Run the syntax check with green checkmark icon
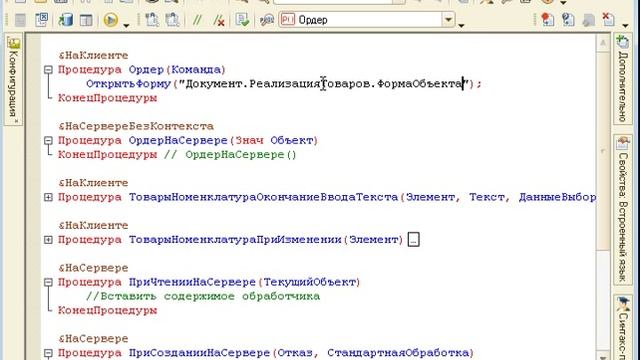This screenshot has width=640, height=360. pyautogui.click(x=242, y=20)
